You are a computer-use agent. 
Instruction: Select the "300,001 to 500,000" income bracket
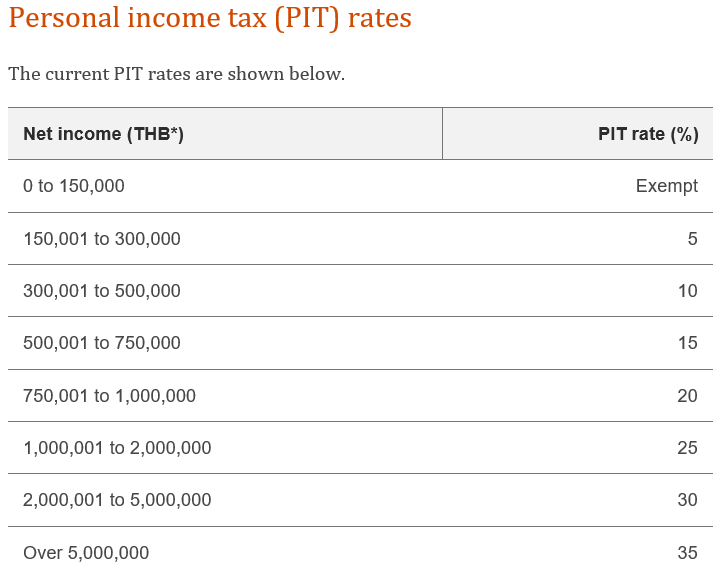[x=102, y=291]
